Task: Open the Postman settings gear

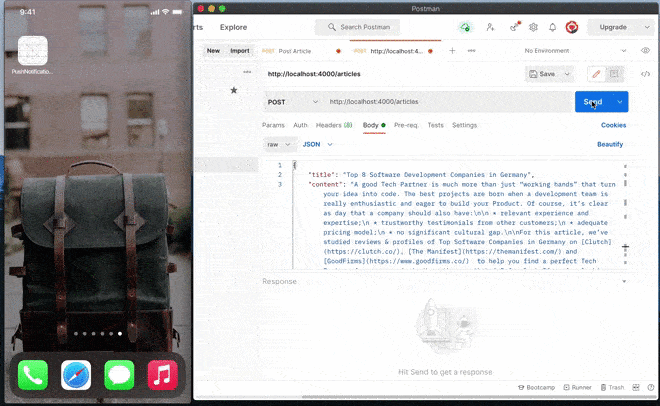Action: pyautogui.click(x=533, y=27)
